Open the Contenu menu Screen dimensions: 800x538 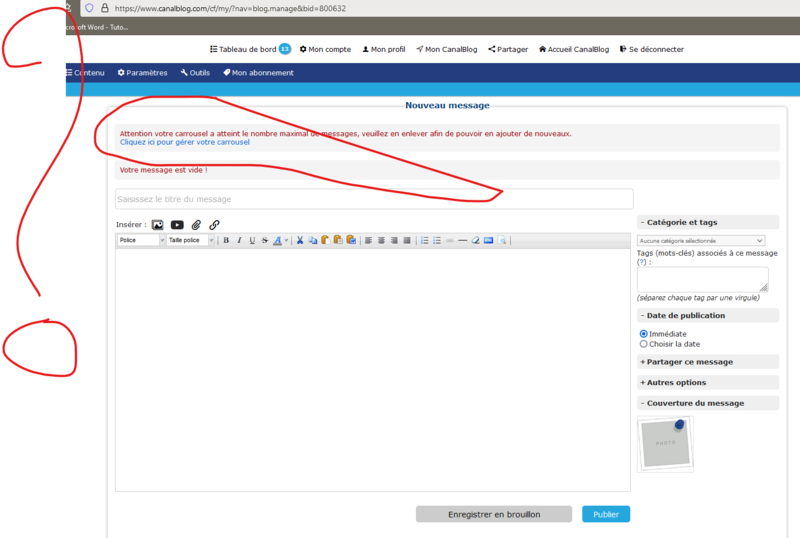click(85, 73)
